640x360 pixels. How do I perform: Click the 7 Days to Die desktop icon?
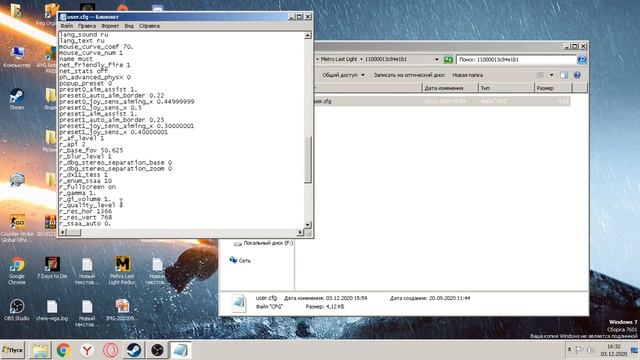pos(52,268)
